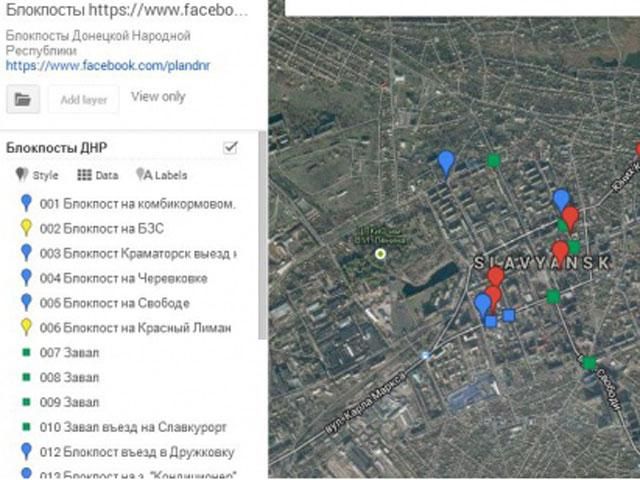Click the View only label
Viewport: 640px width, 480px height.
click(x=158, y=97)
